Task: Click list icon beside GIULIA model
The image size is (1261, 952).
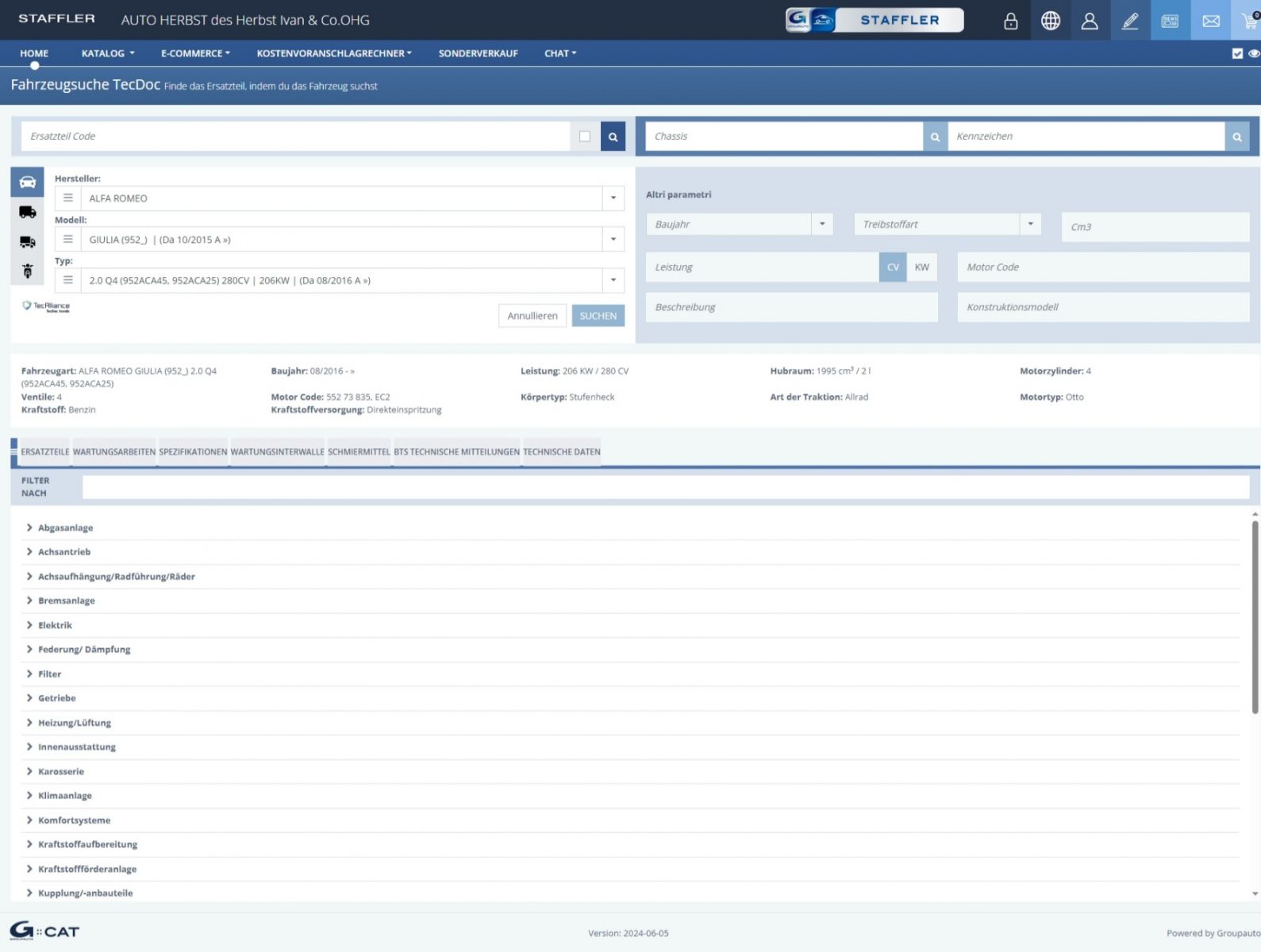Action: click(68, 239)
